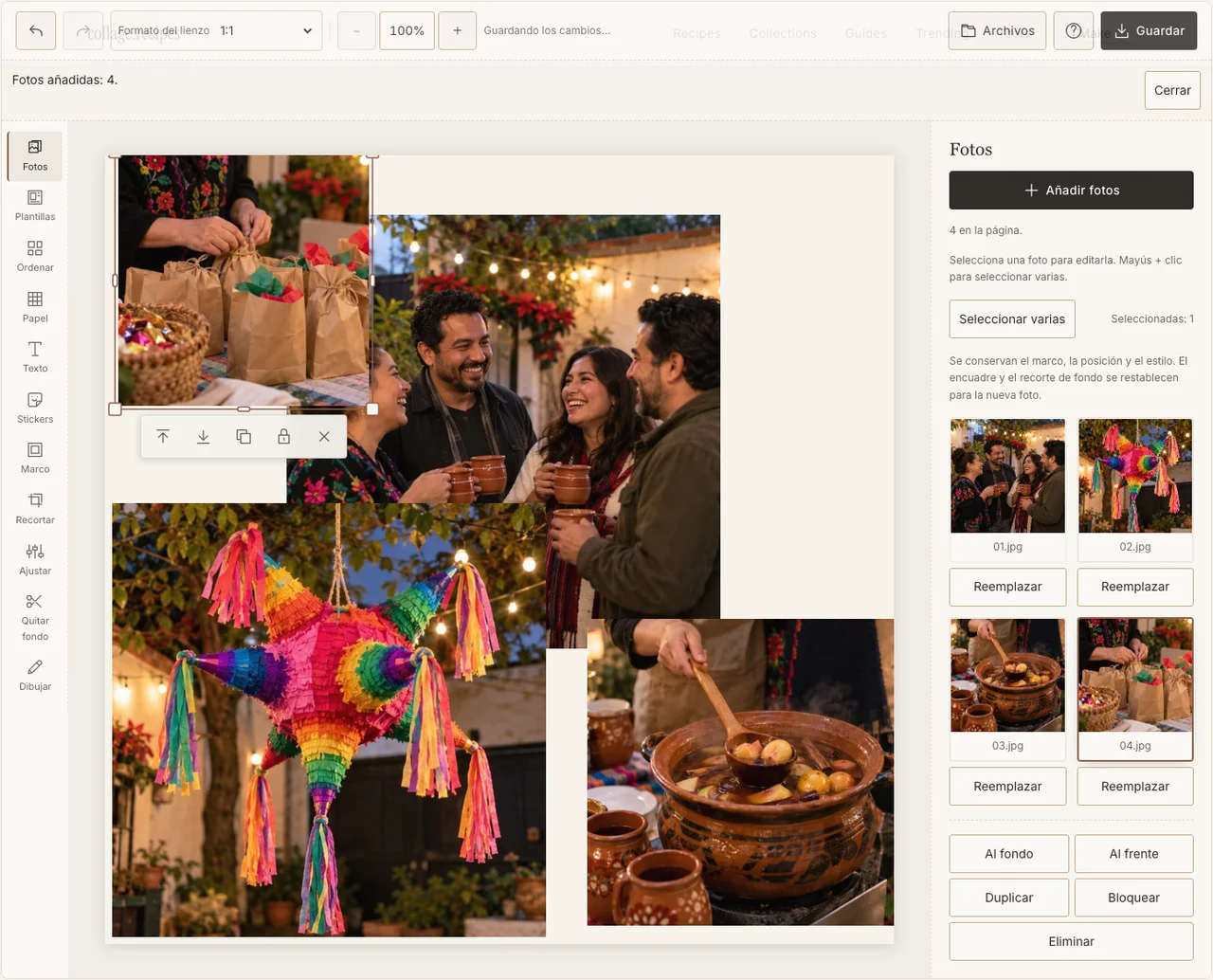The height and width of the screenshot is (980, 1213).
Task: Select the Marco frame tool
Action: (x=35, y=458)
